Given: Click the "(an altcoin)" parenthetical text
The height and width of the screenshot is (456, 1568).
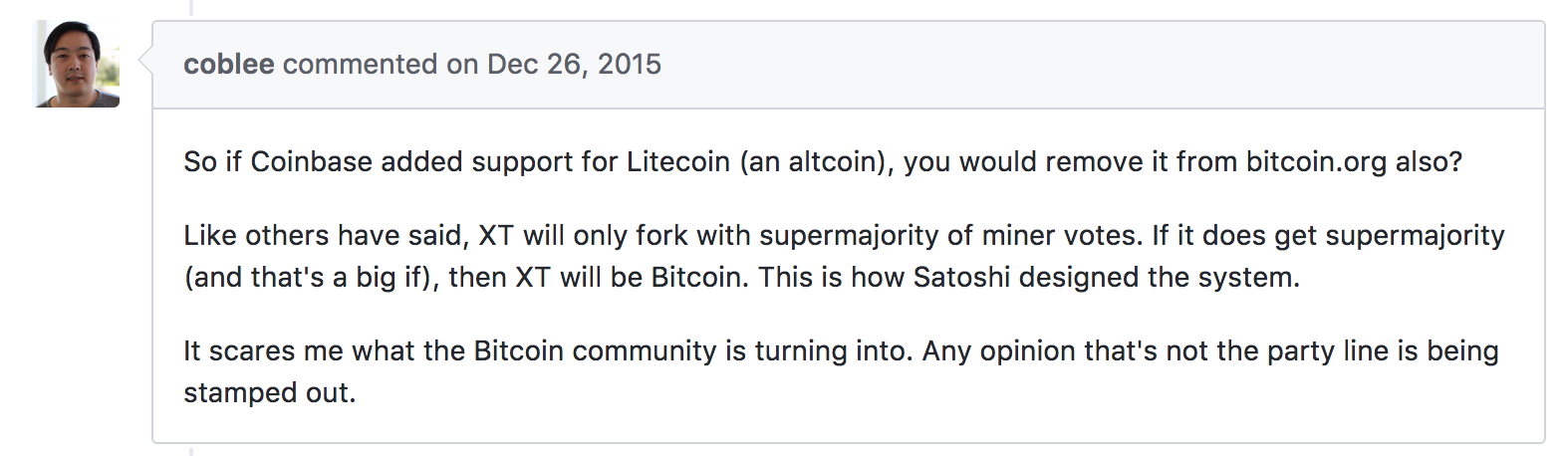Looking at the screenshot, I should tap(817, 161).
